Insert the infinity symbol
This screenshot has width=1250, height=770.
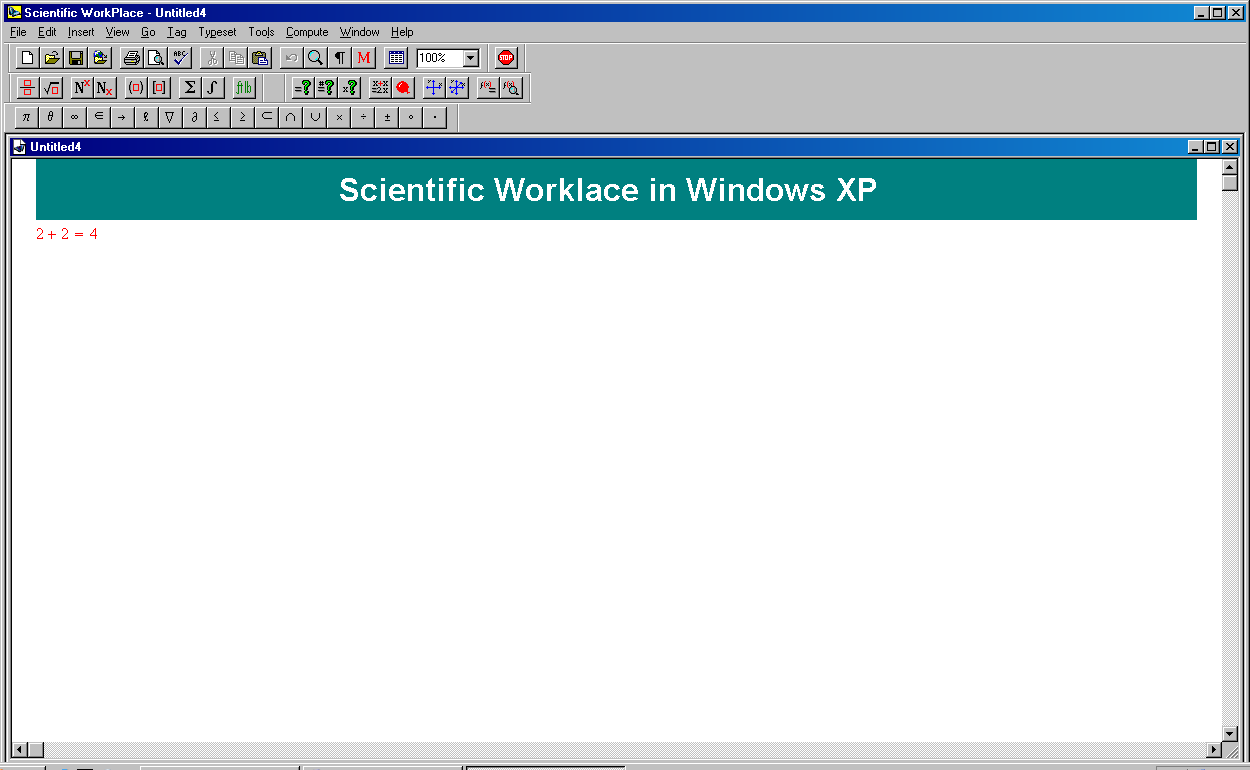pos(74,117)
